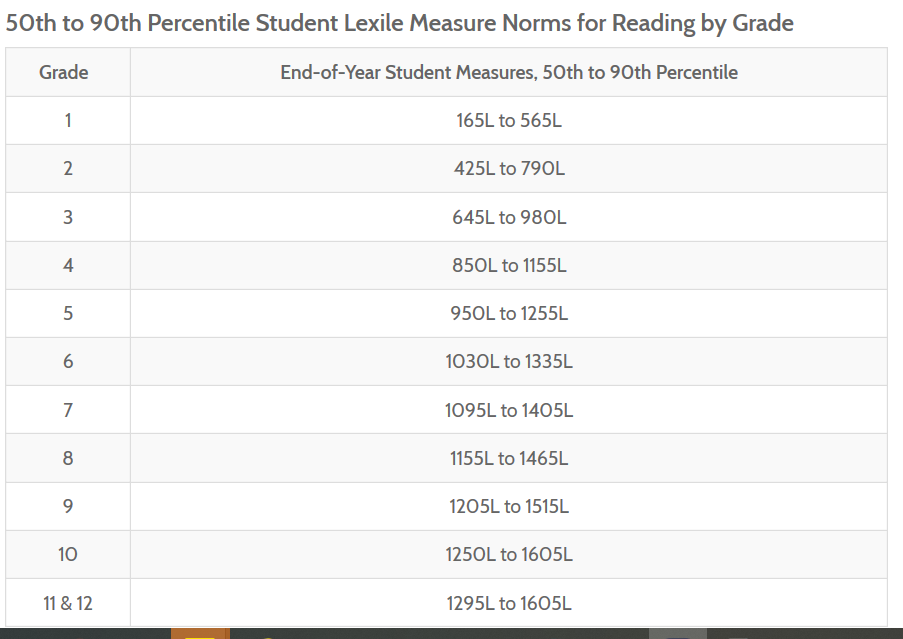903x639 pixels.
Task: Click the 645L to 980L value
Action: click(x=509, y=217)
